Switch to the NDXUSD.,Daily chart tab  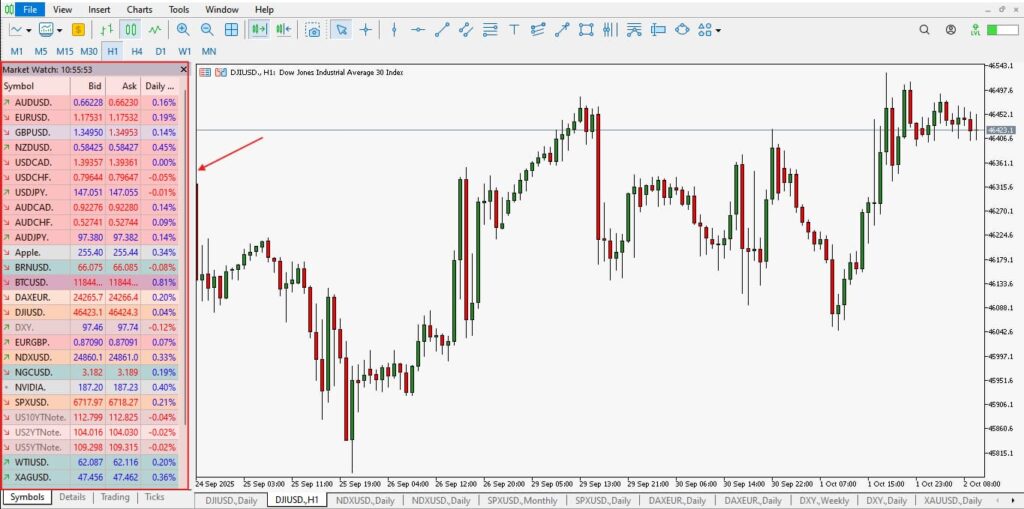(x=367, y=499)
